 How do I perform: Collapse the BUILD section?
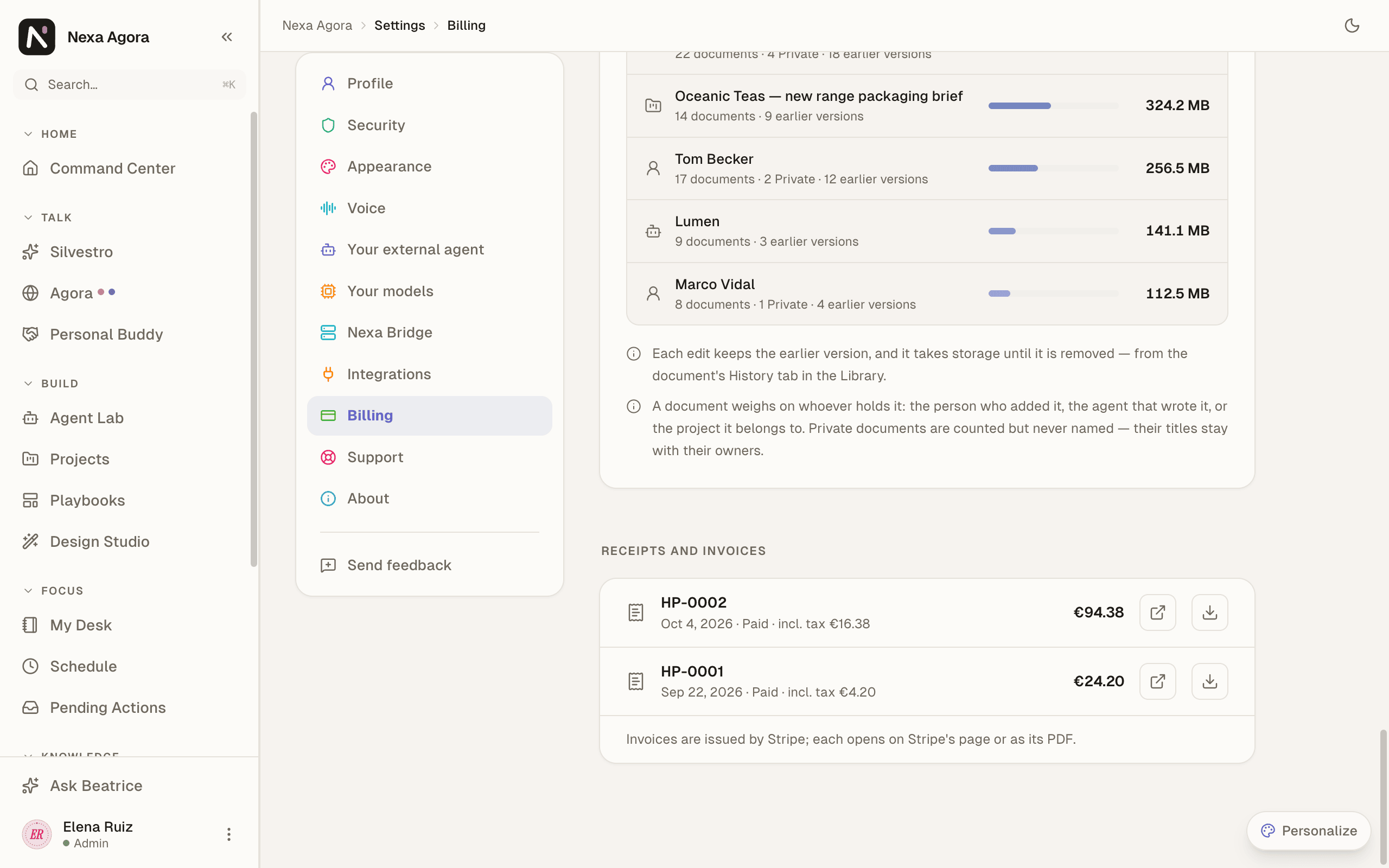(51, 384)
